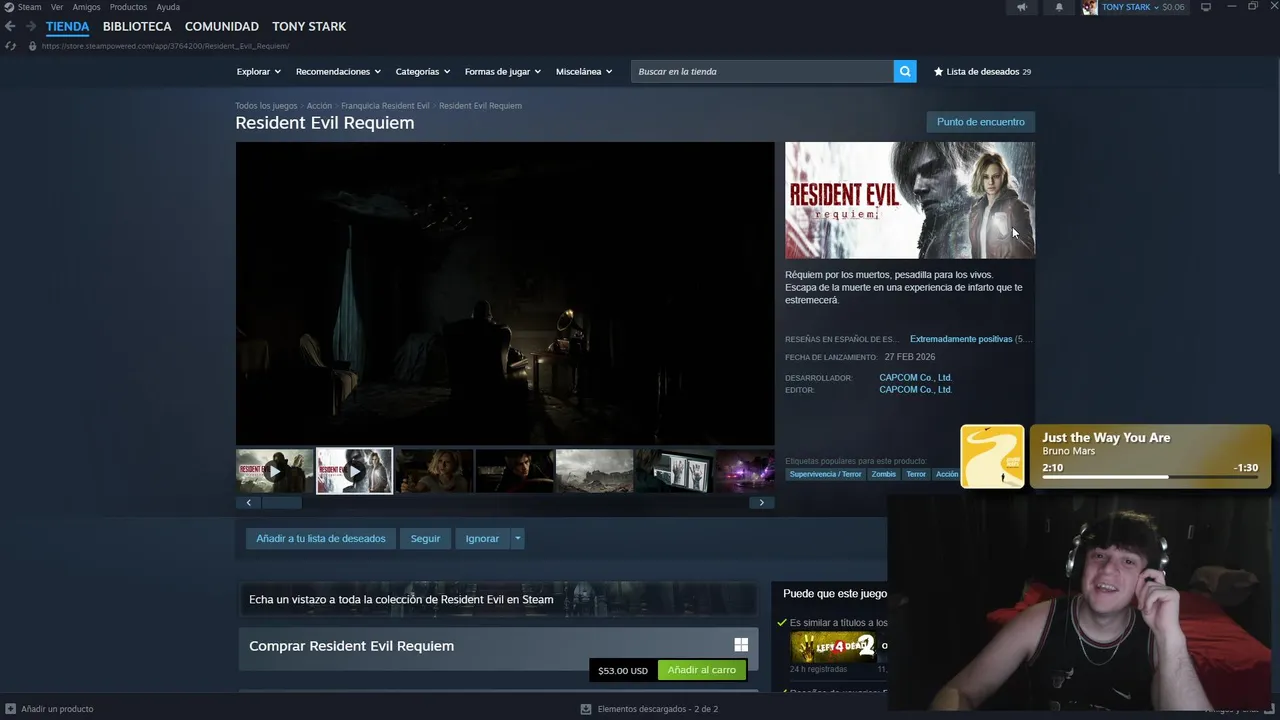The height and width of the screenshot is (720, 1280).
Task: Switch to the BIBLIOTECA tab
Action: coord(137,26)
